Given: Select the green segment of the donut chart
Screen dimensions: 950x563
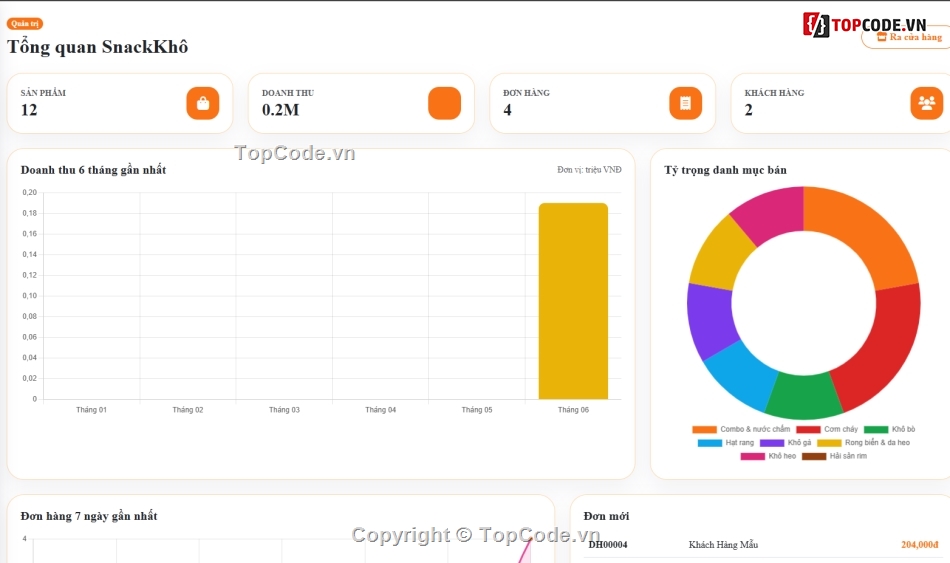Looking at the screenshot, I should pyautogui.click(x=803, y=396).
